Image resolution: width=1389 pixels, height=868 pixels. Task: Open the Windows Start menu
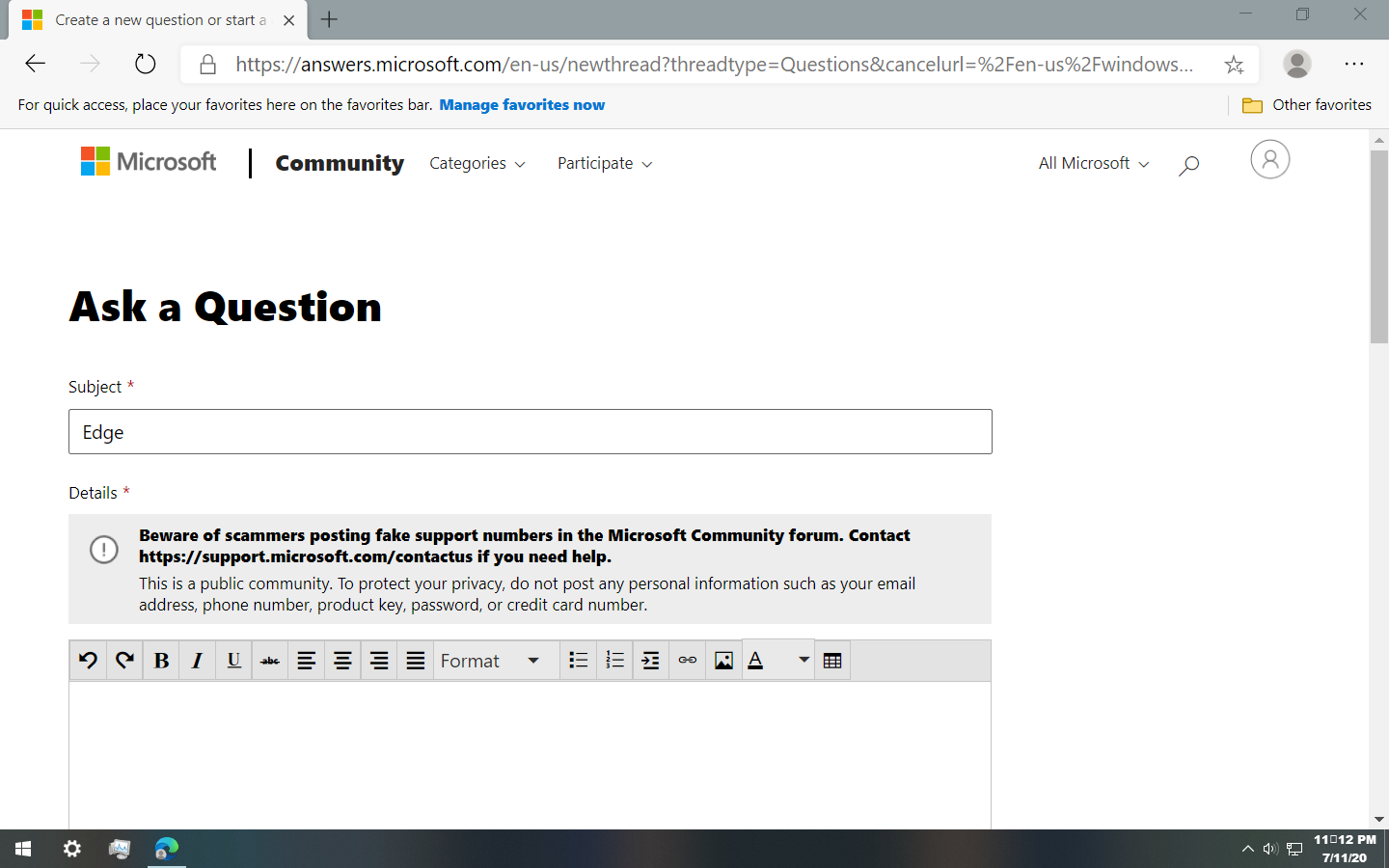(x=23, y=849)
